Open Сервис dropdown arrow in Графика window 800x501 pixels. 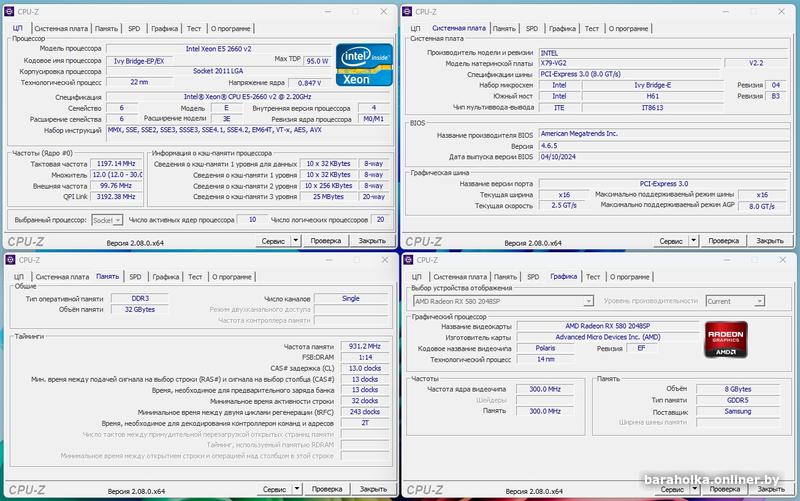click(x=694, y=489)
